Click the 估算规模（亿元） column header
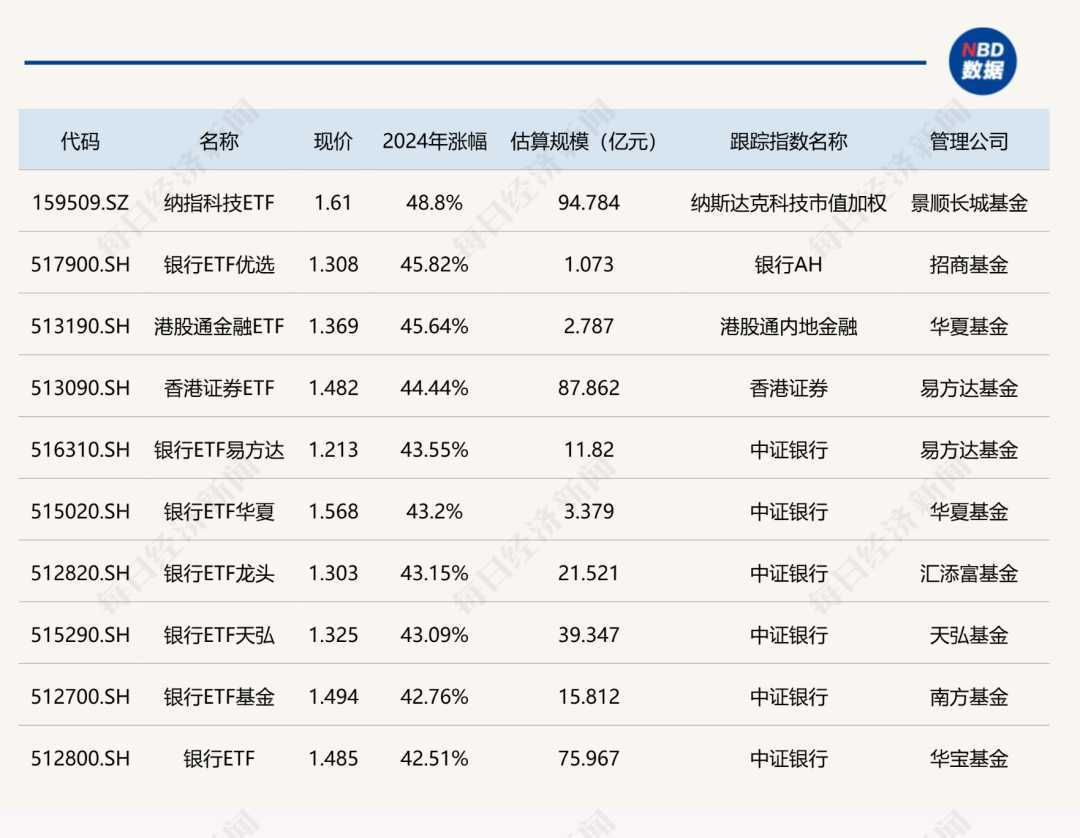 tap(588, 141)
